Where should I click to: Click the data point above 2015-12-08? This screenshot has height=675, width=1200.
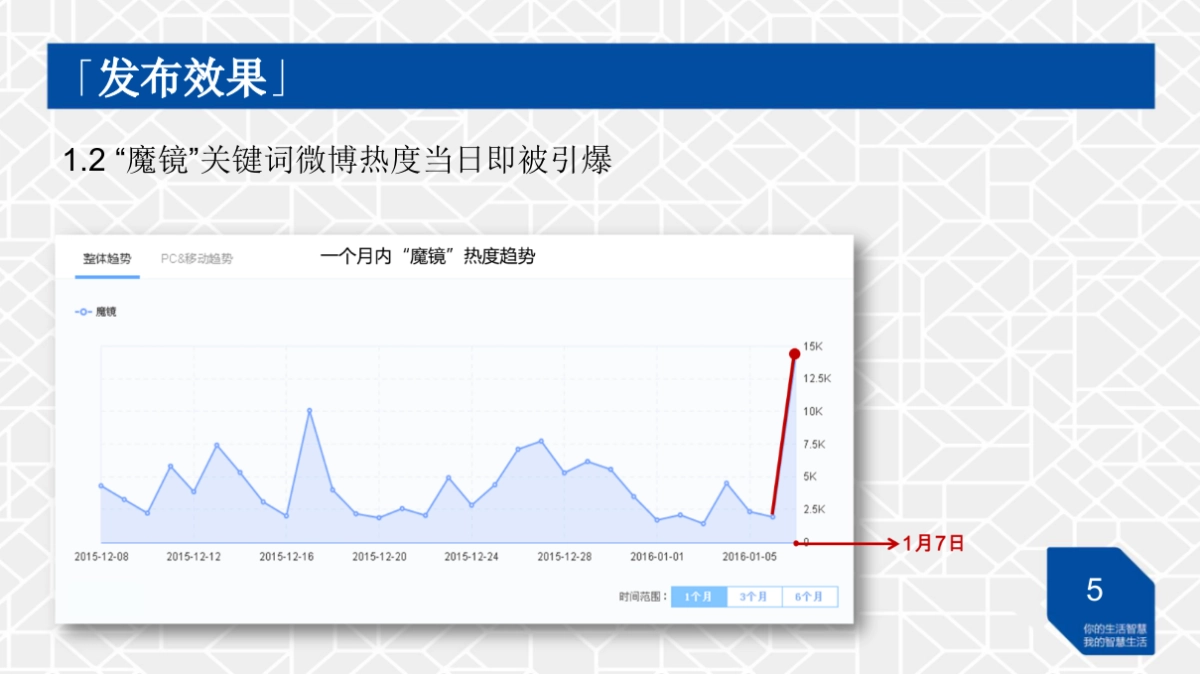click(x=99, y=485)
